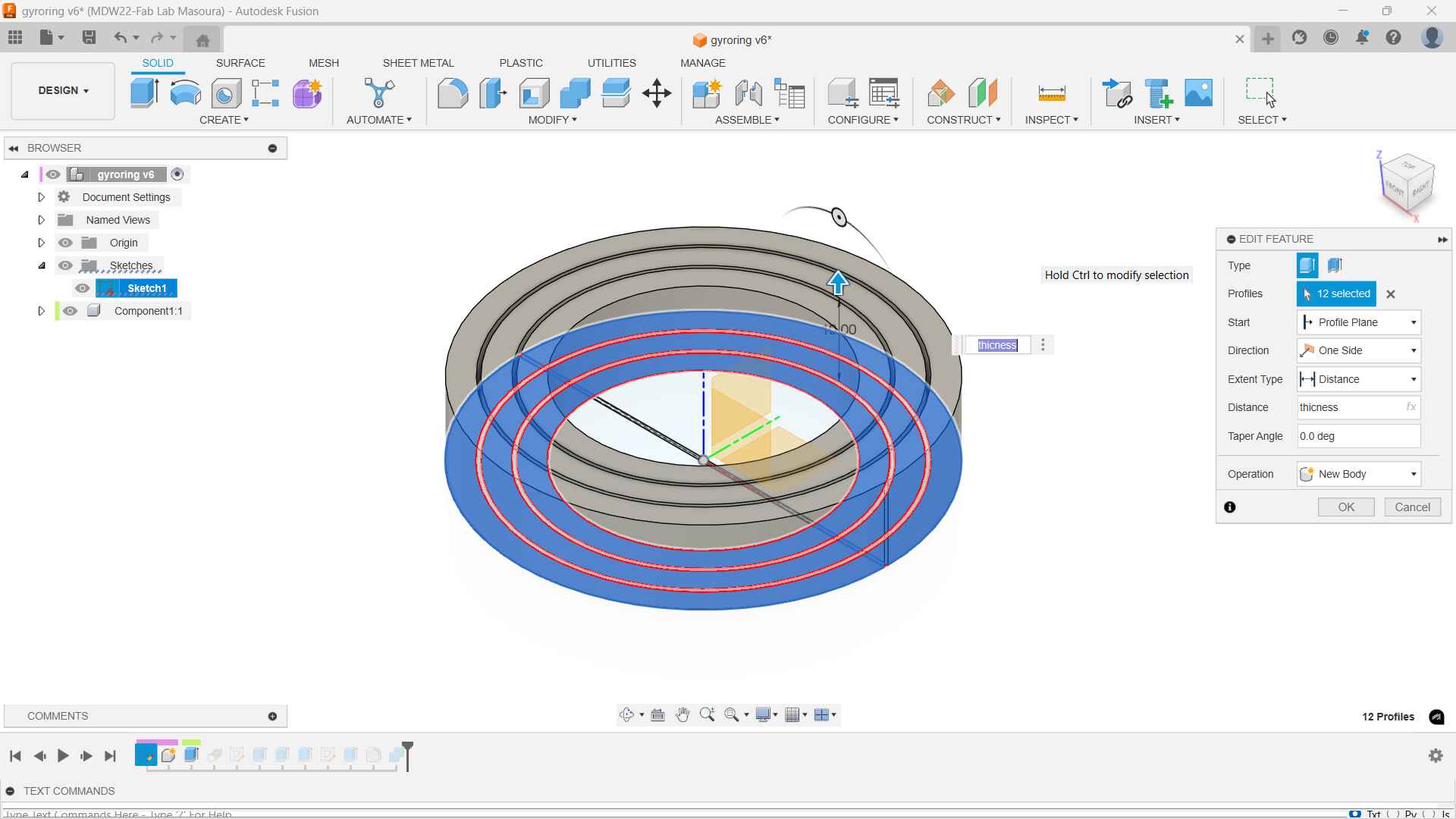
Task: Switch to the MANAGE tab
Action: coord(703,63)
